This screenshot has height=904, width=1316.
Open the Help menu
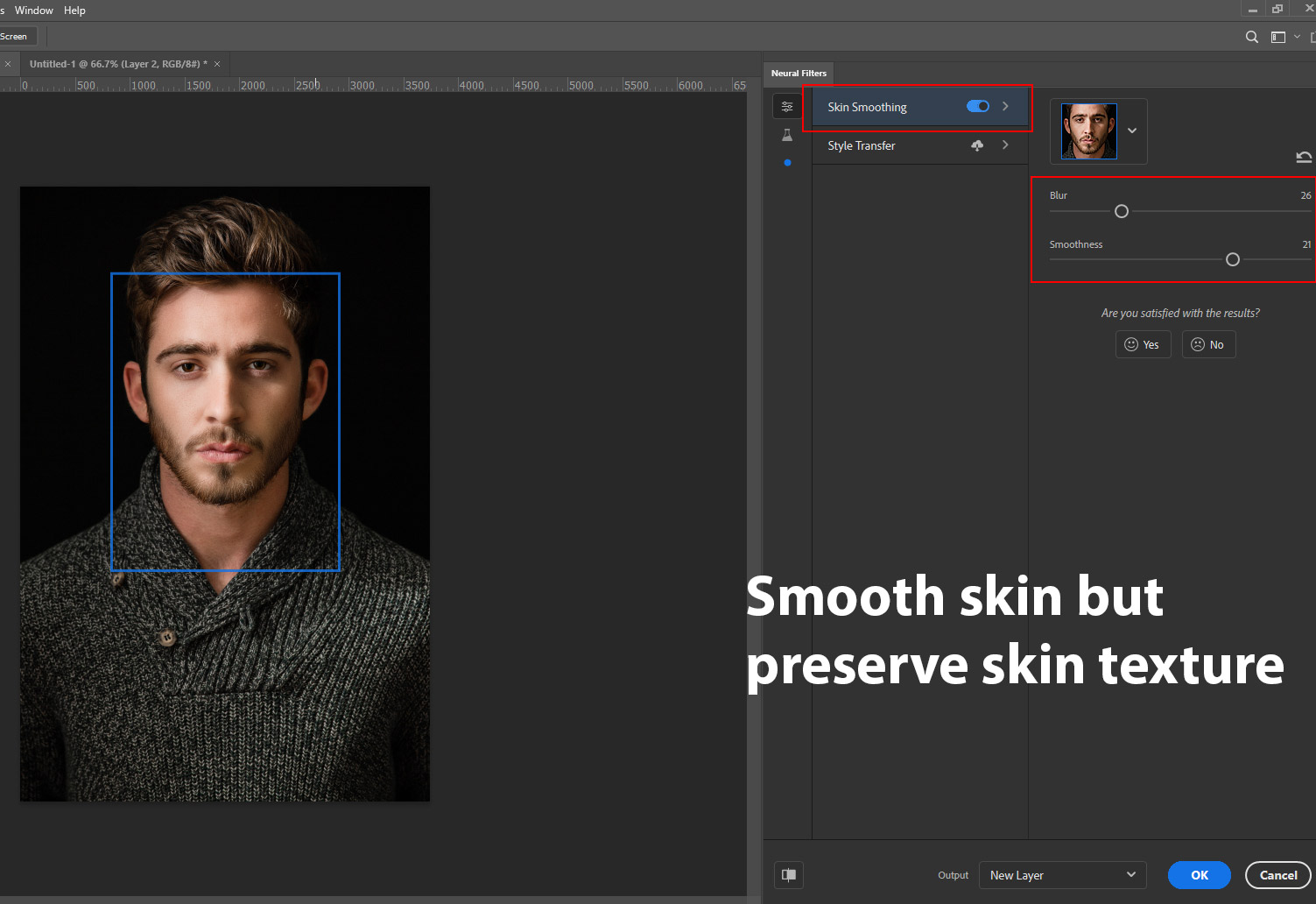click(x=74, y=11)
